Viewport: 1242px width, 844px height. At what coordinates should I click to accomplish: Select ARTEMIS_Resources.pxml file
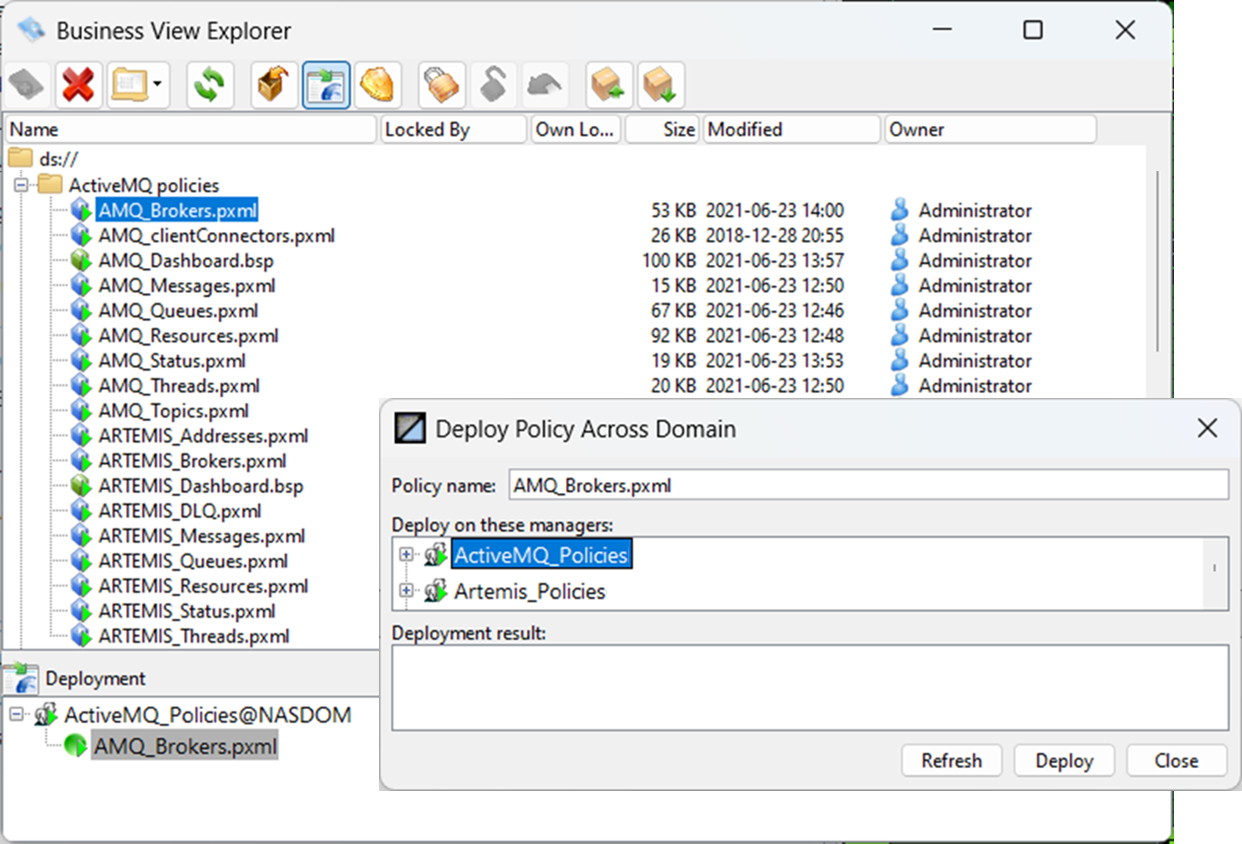point(203,586)
